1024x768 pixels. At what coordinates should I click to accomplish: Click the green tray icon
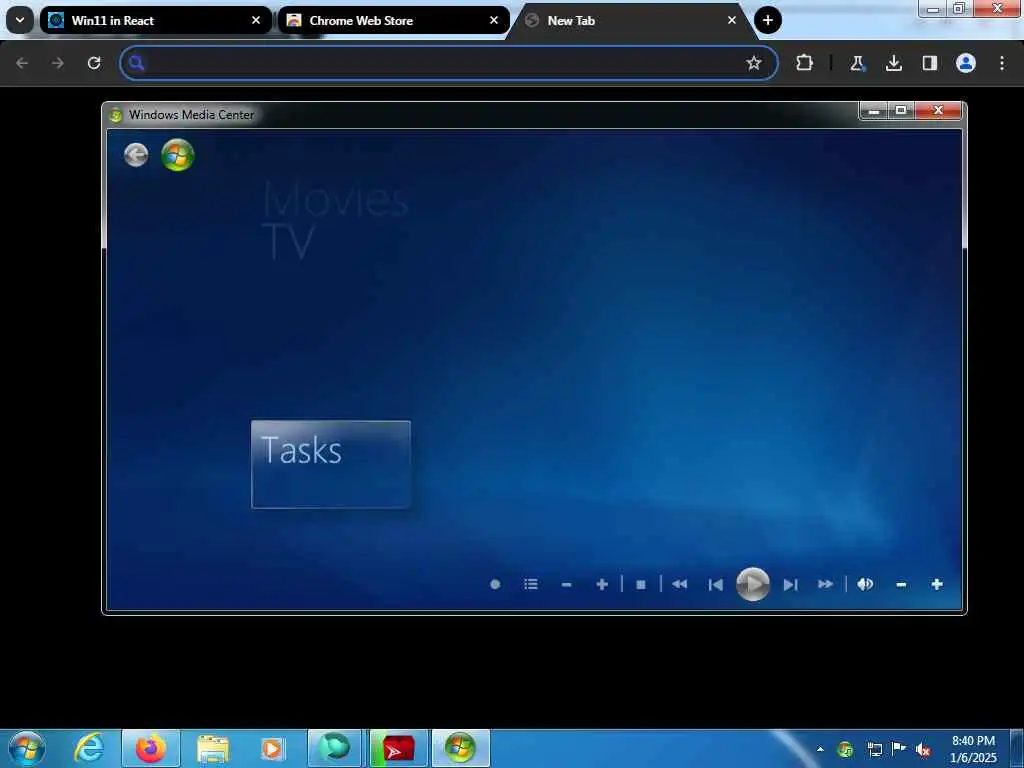click(x=845, y=749)
